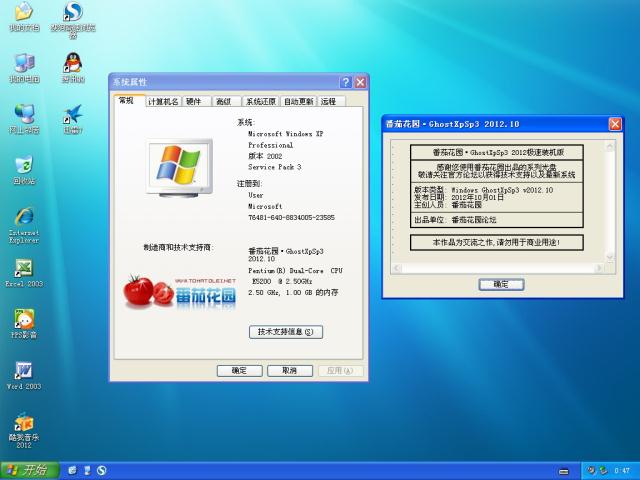Open the Word 2003 desktop shortcut

click(x=23, y=370)
